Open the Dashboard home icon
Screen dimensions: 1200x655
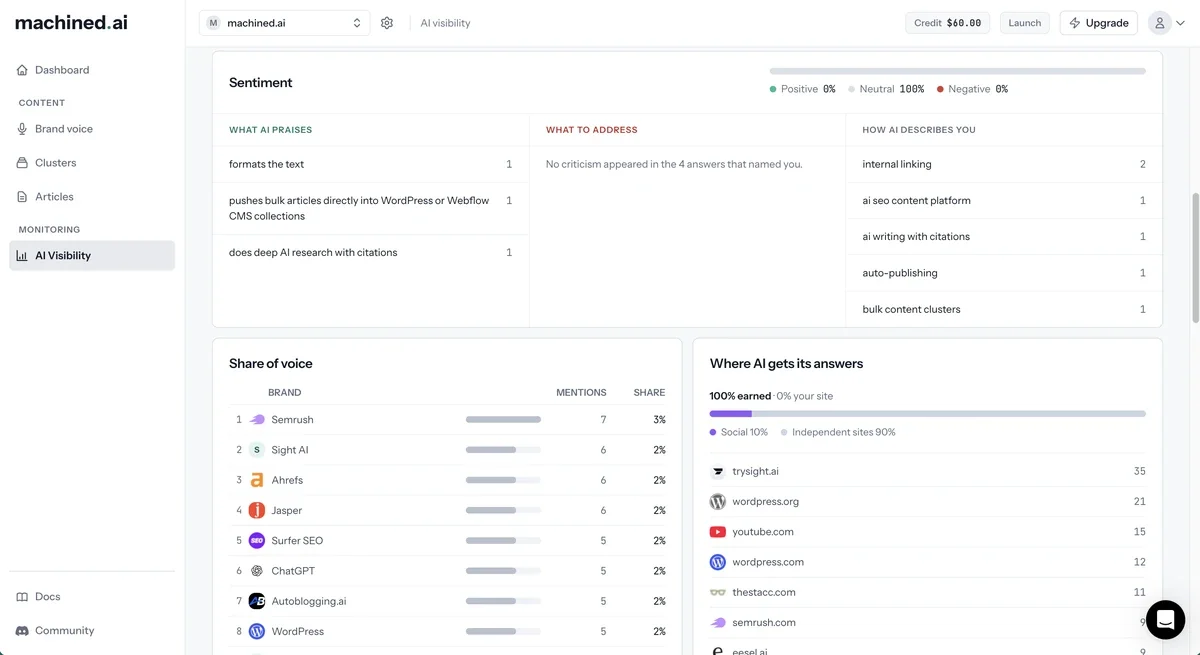(22, 70)
